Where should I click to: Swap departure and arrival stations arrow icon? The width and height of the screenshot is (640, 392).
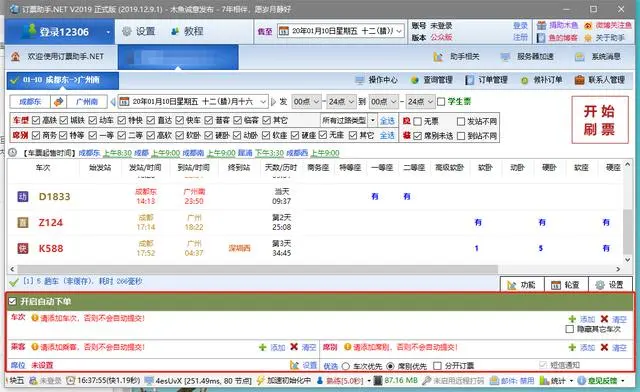click(x=58, y=101)
